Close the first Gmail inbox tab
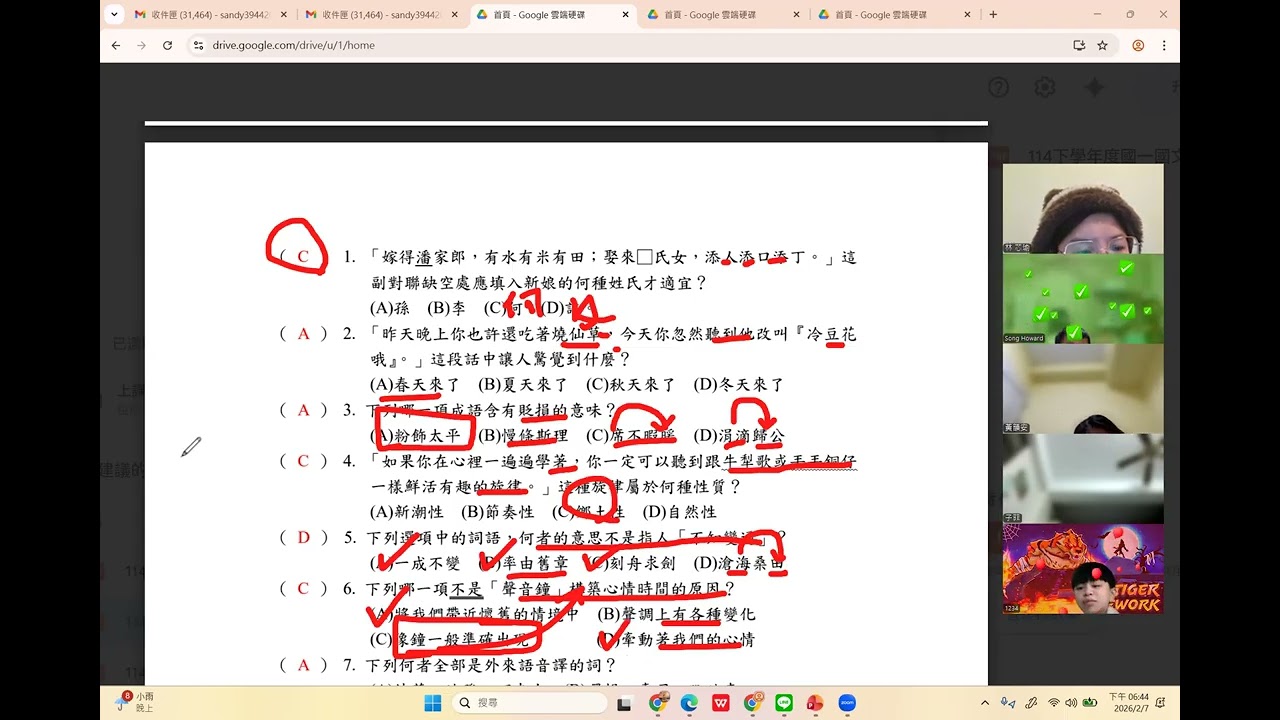1280x720 pixels. (x=284, y=15)
